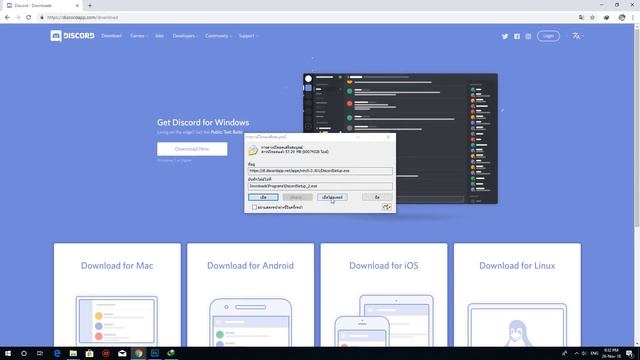Open Microsoft Store from taskbar
Screen dimensions: 640x360
click(x=89, y=353)
